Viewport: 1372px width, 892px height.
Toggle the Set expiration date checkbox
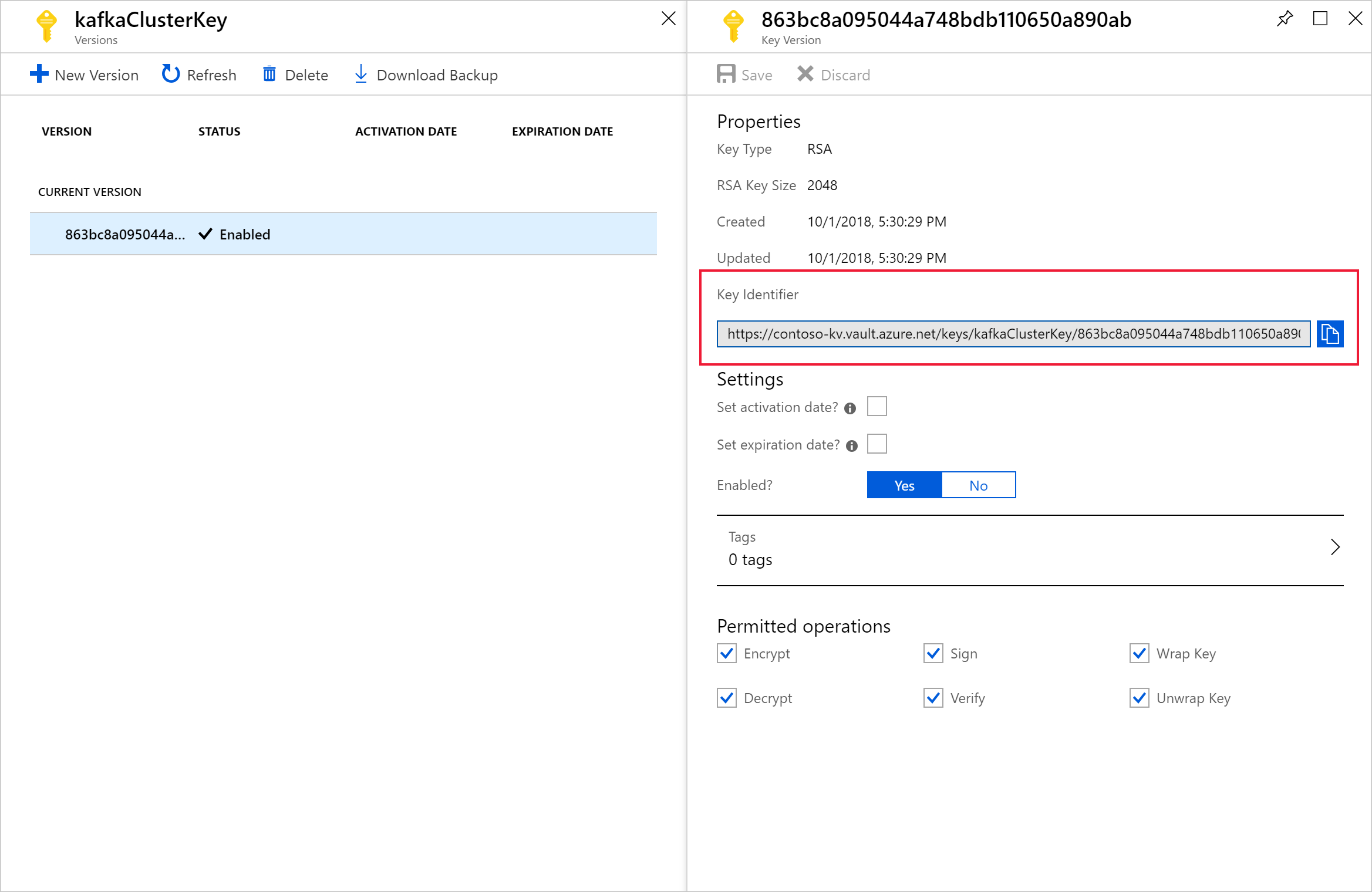tap(878, 443)
